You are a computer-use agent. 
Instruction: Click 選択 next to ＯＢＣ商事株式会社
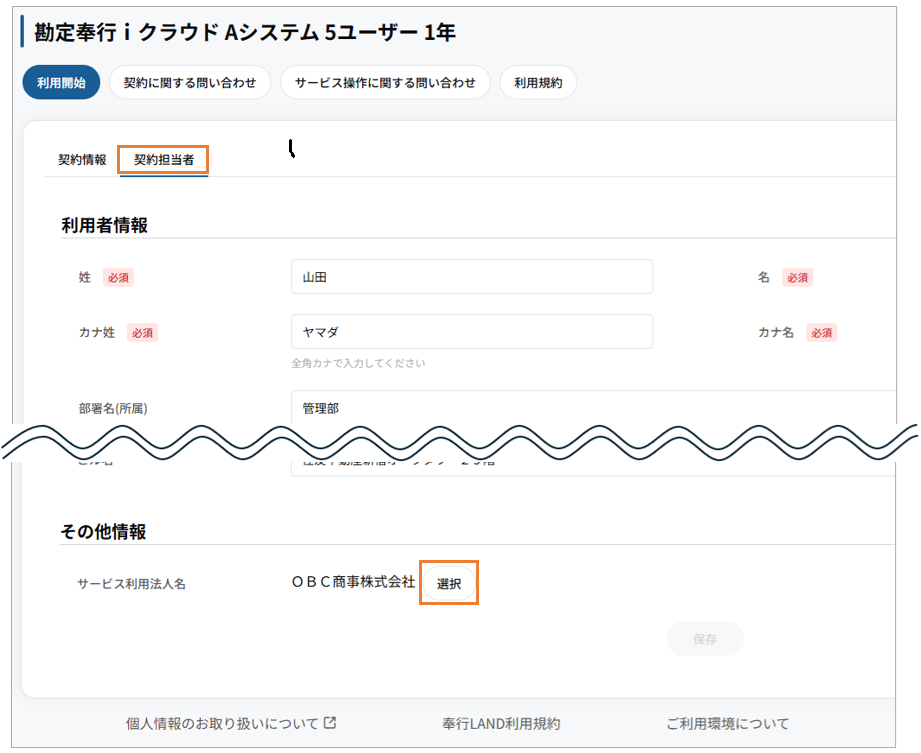point(449,583)
